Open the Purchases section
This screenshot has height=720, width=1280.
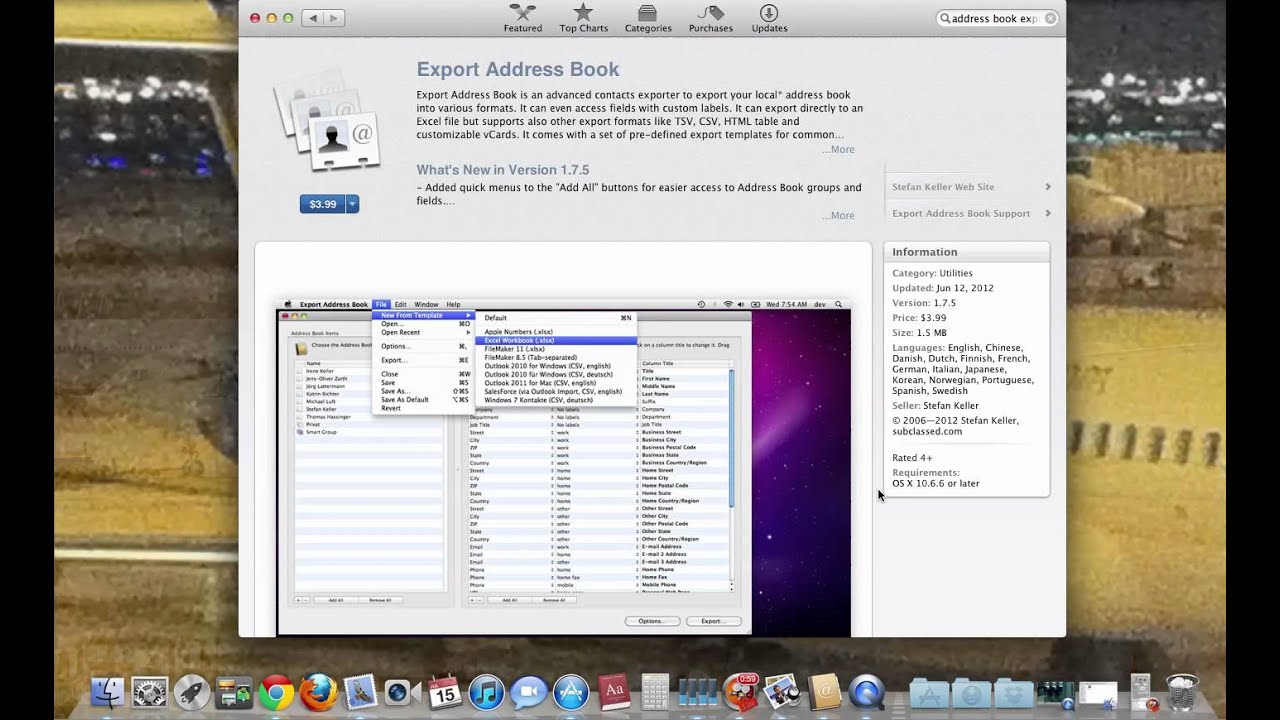pos(710,18)
